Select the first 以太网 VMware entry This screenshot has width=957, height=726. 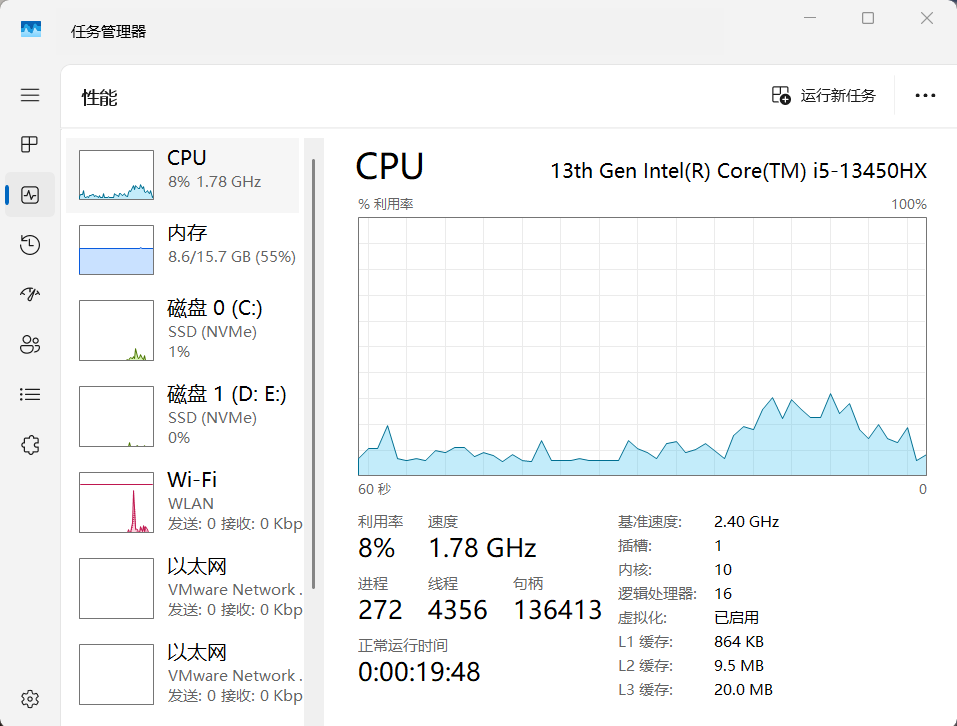click(182, 588)
